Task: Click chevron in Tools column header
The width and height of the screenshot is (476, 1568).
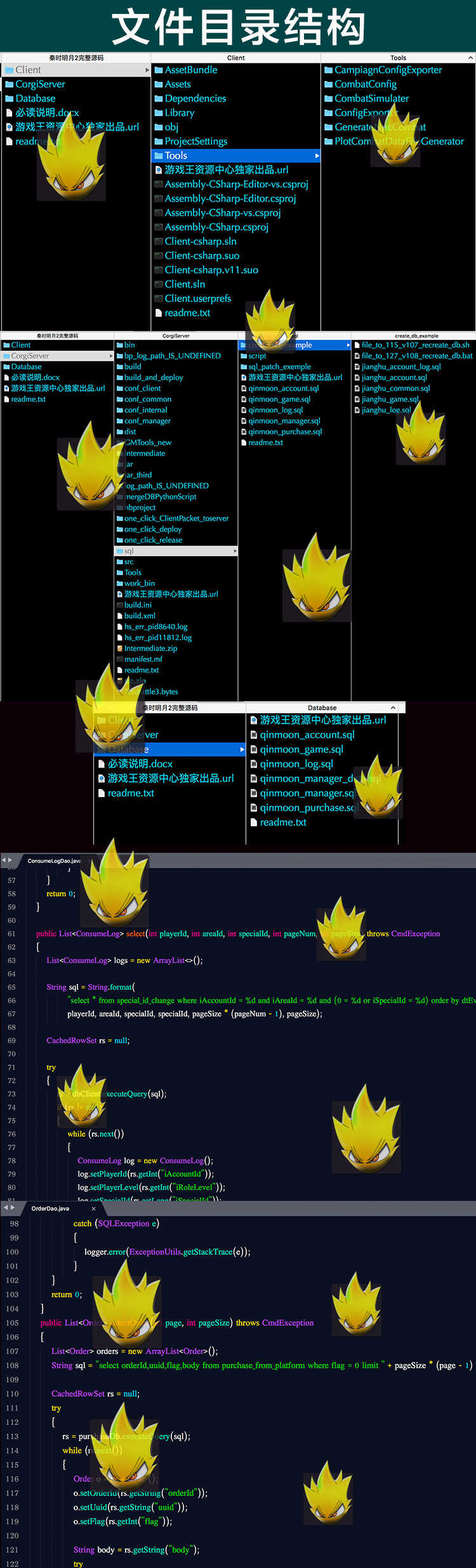Action: pyautogui.click(x=470, y=58)
